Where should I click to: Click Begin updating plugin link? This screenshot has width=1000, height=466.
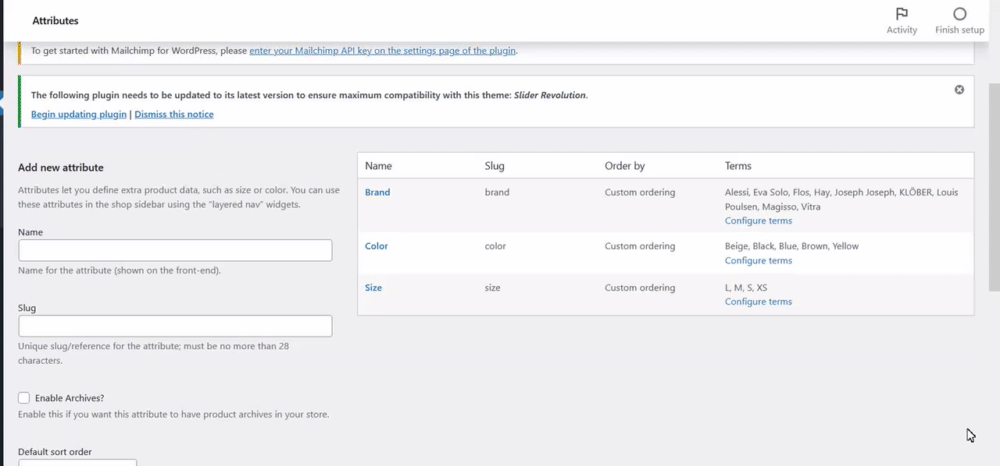coord(79,114)
